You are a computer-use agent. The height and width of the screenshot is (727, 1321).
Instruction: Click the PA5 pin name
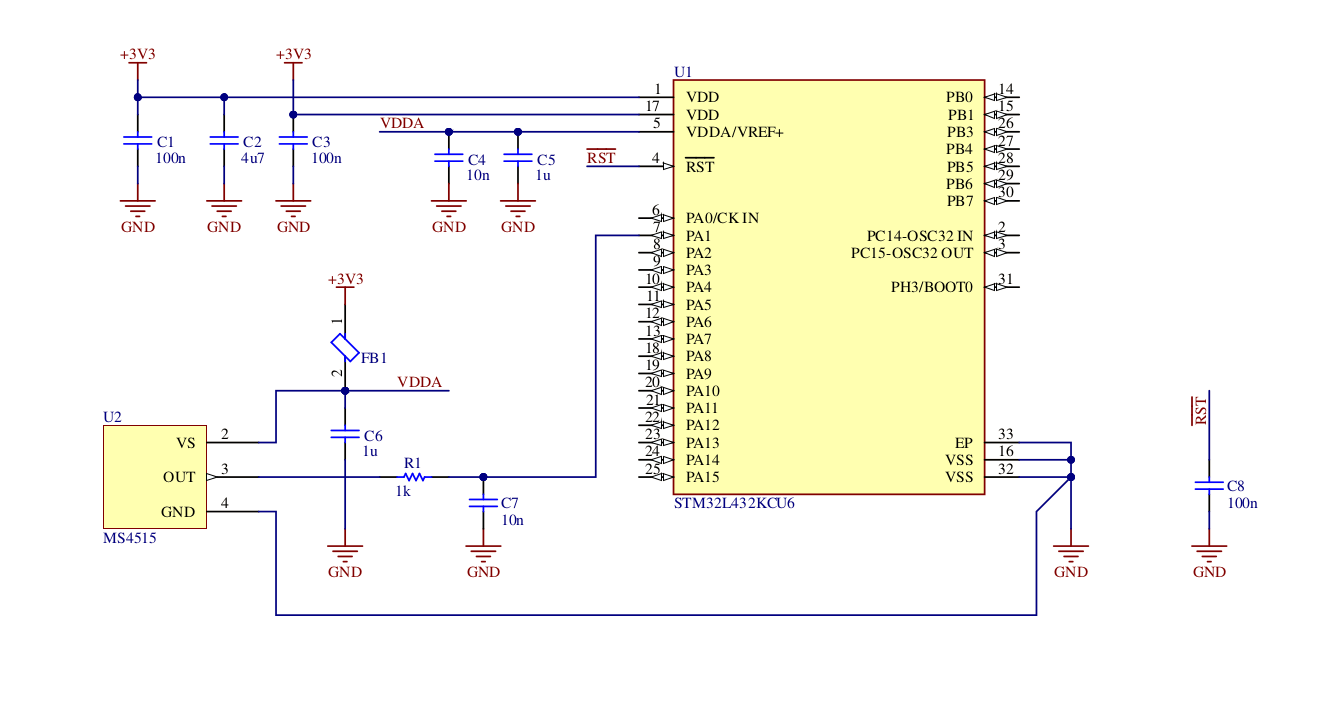(x=698, y=304)
